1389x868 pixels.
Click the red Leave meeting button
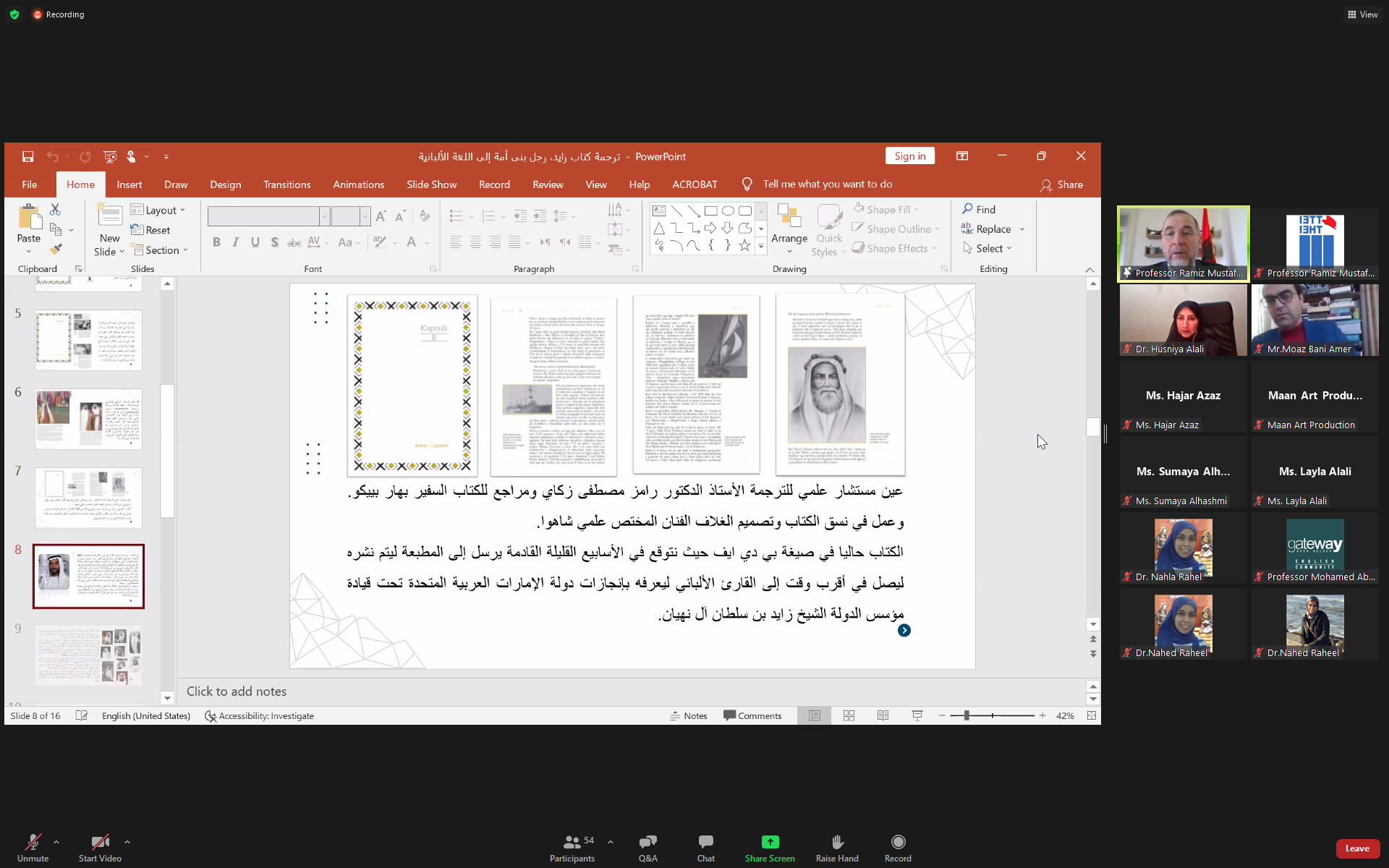tap(1356, 848)
